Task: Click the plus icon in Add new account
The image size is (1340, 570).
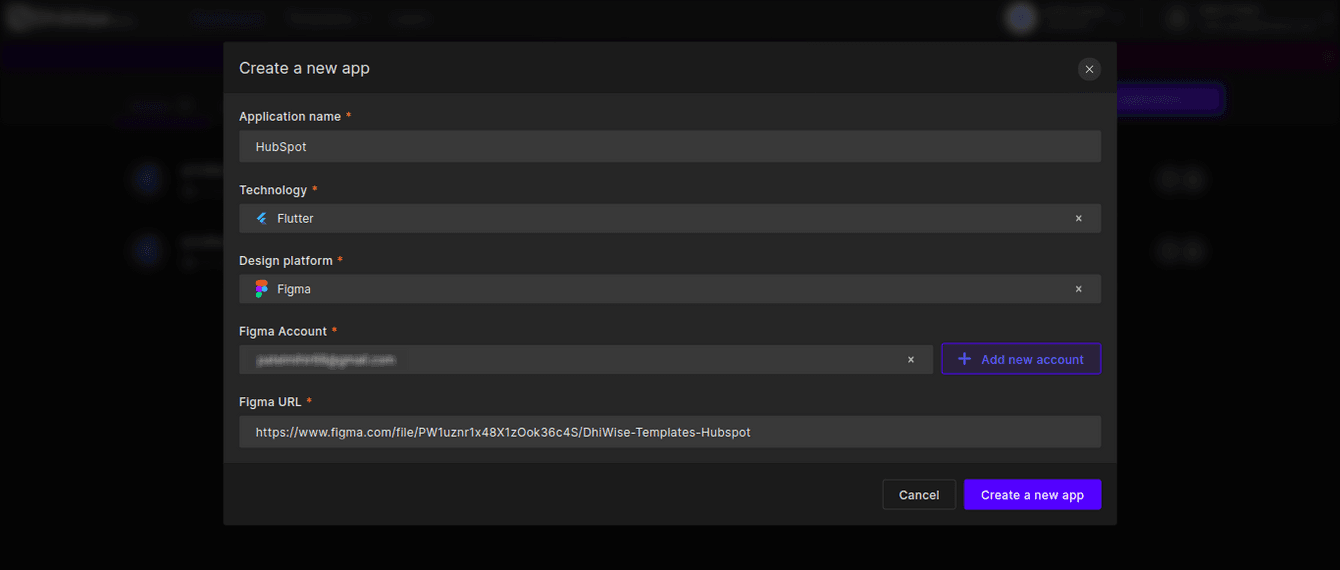Action: 964,359
